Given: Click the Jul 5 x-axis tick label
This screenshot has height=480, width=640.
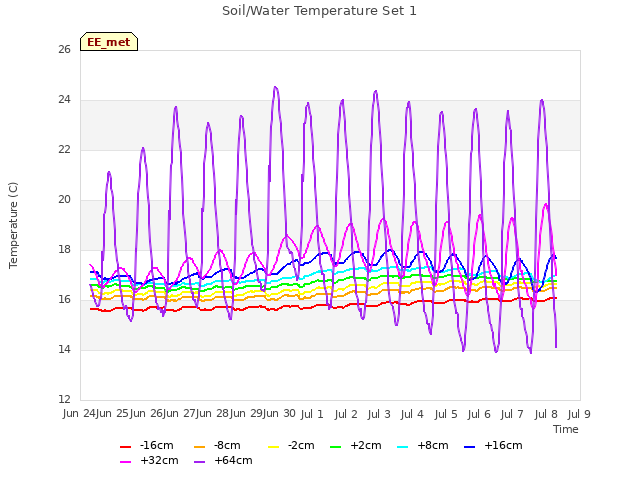Looking at the screenshot, I should (446, 414).
